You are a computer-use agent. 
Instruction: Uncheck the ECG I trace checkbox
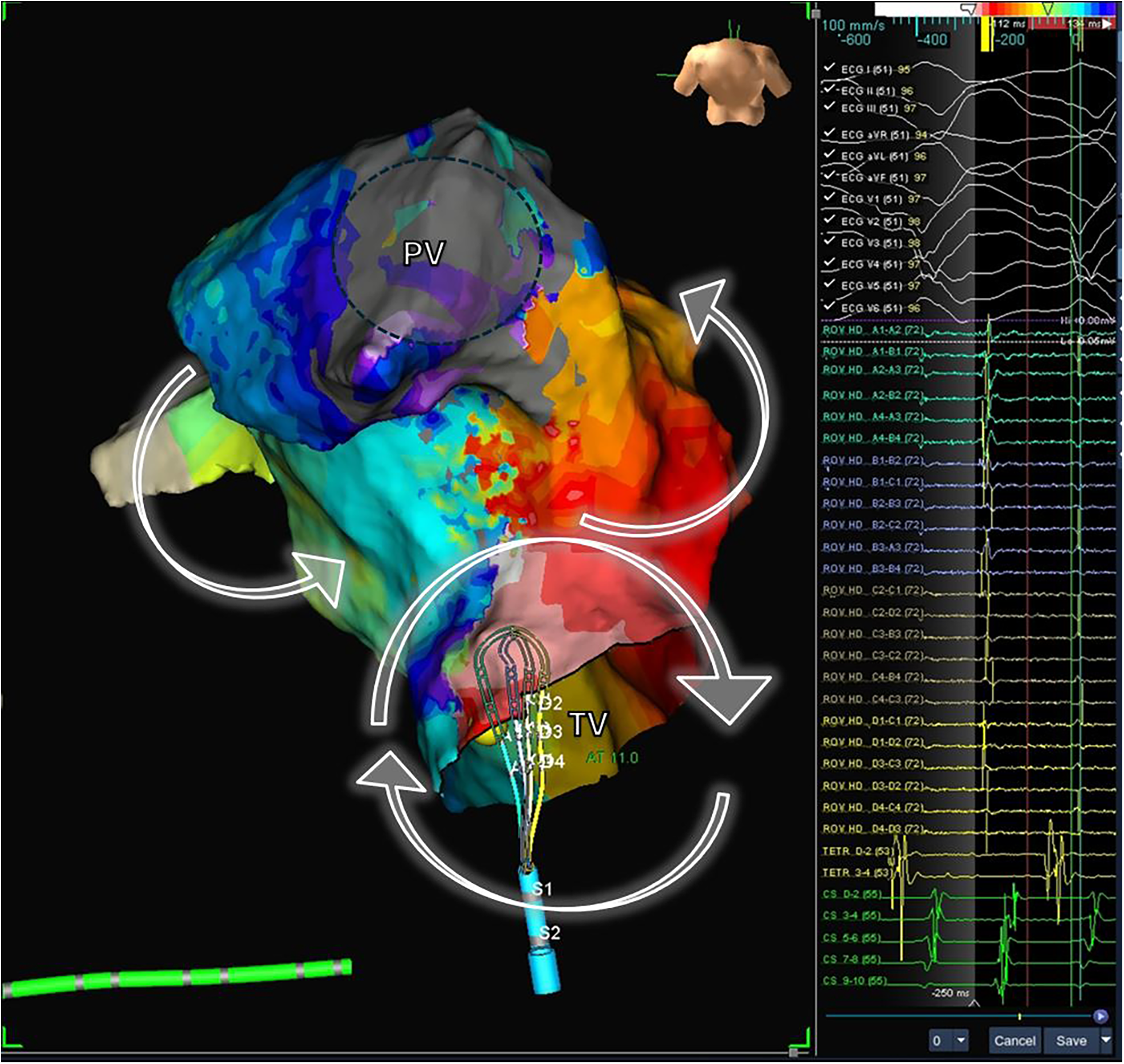click(x=828, y=68)
